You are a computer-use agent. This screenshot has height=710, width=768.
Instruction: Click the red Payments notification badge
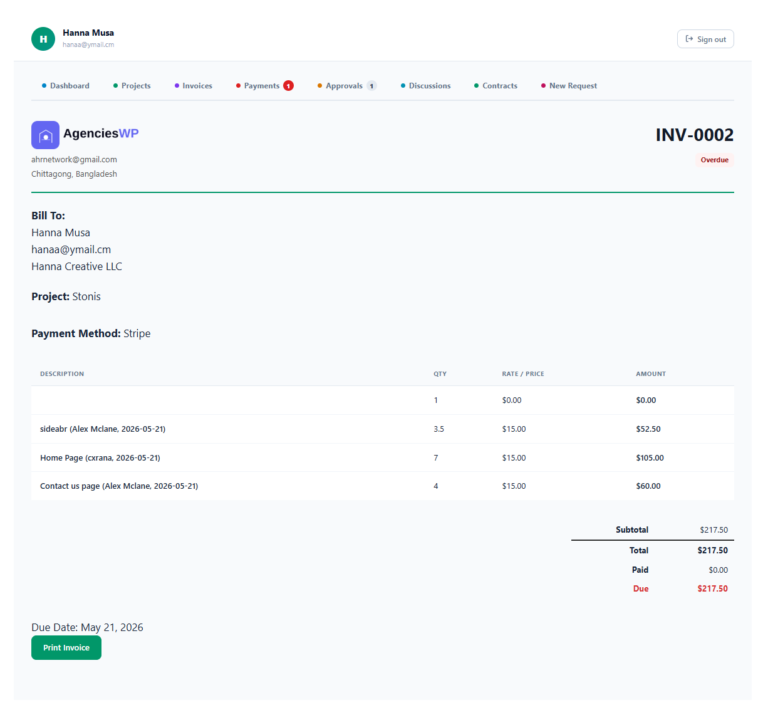pyautogui.click(x=288, y=86)
